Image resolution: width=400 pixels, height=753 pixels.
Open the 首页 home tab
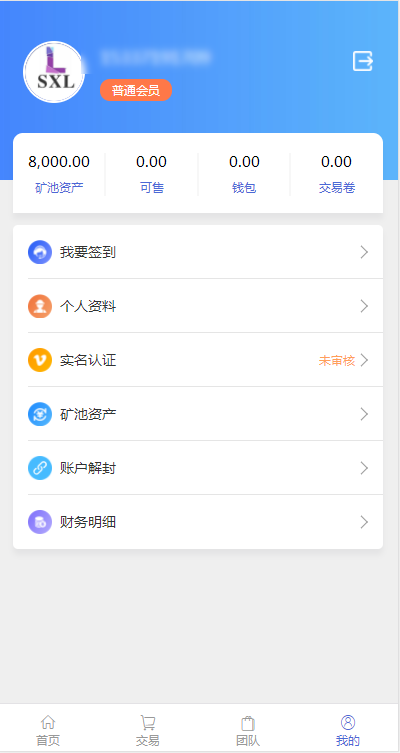[48, 730]
